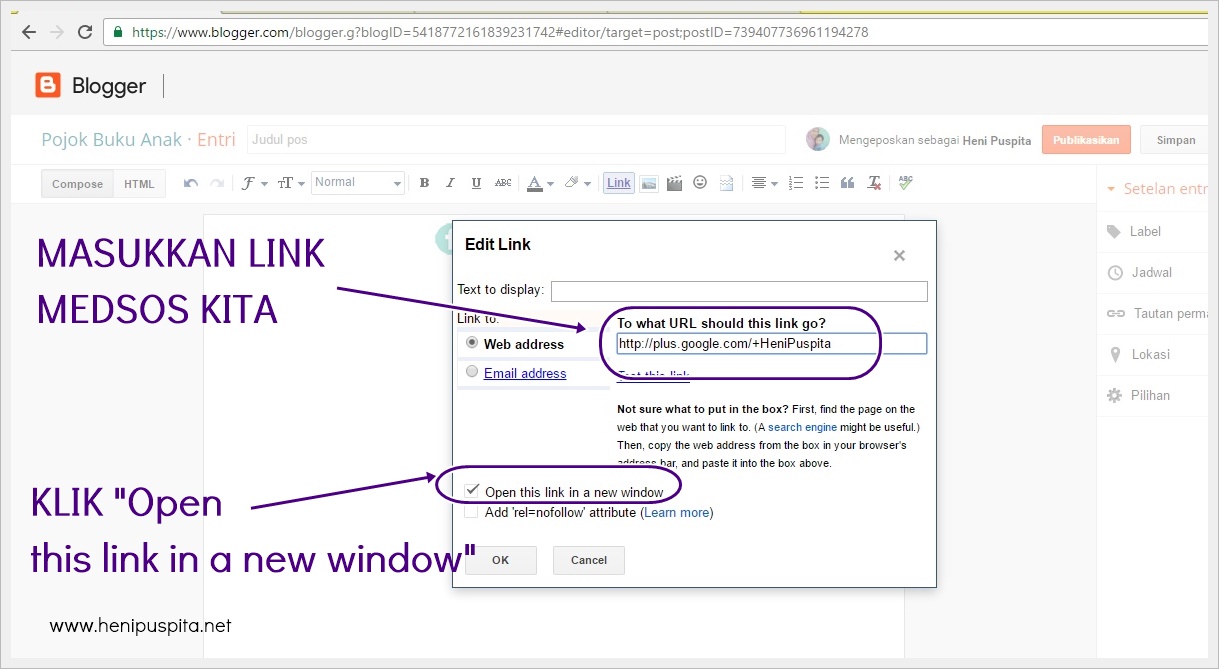Image resolution: width=1219 pixels, height=669 pixels.
Task: Create a bulleted list
Action: 822,183
